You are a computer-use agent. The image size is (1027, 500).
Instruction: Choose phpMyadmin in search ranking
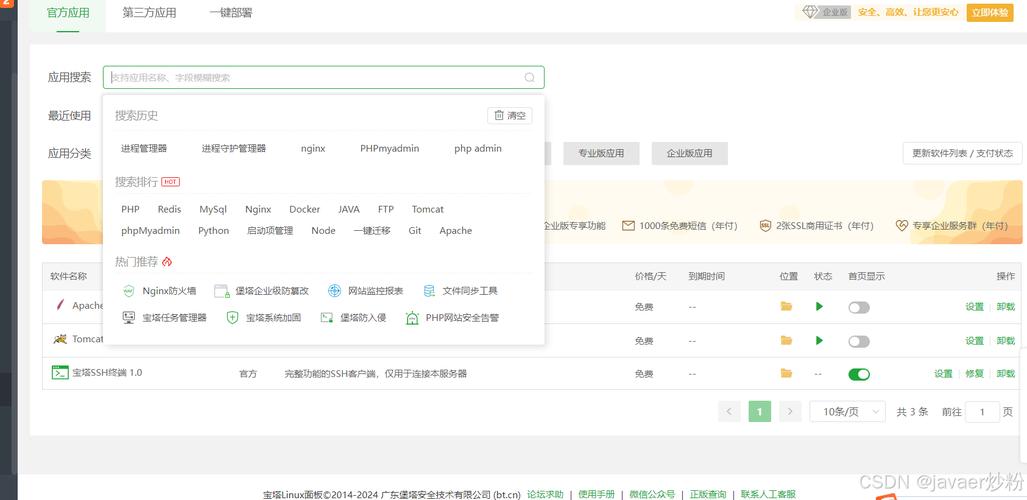151,230
